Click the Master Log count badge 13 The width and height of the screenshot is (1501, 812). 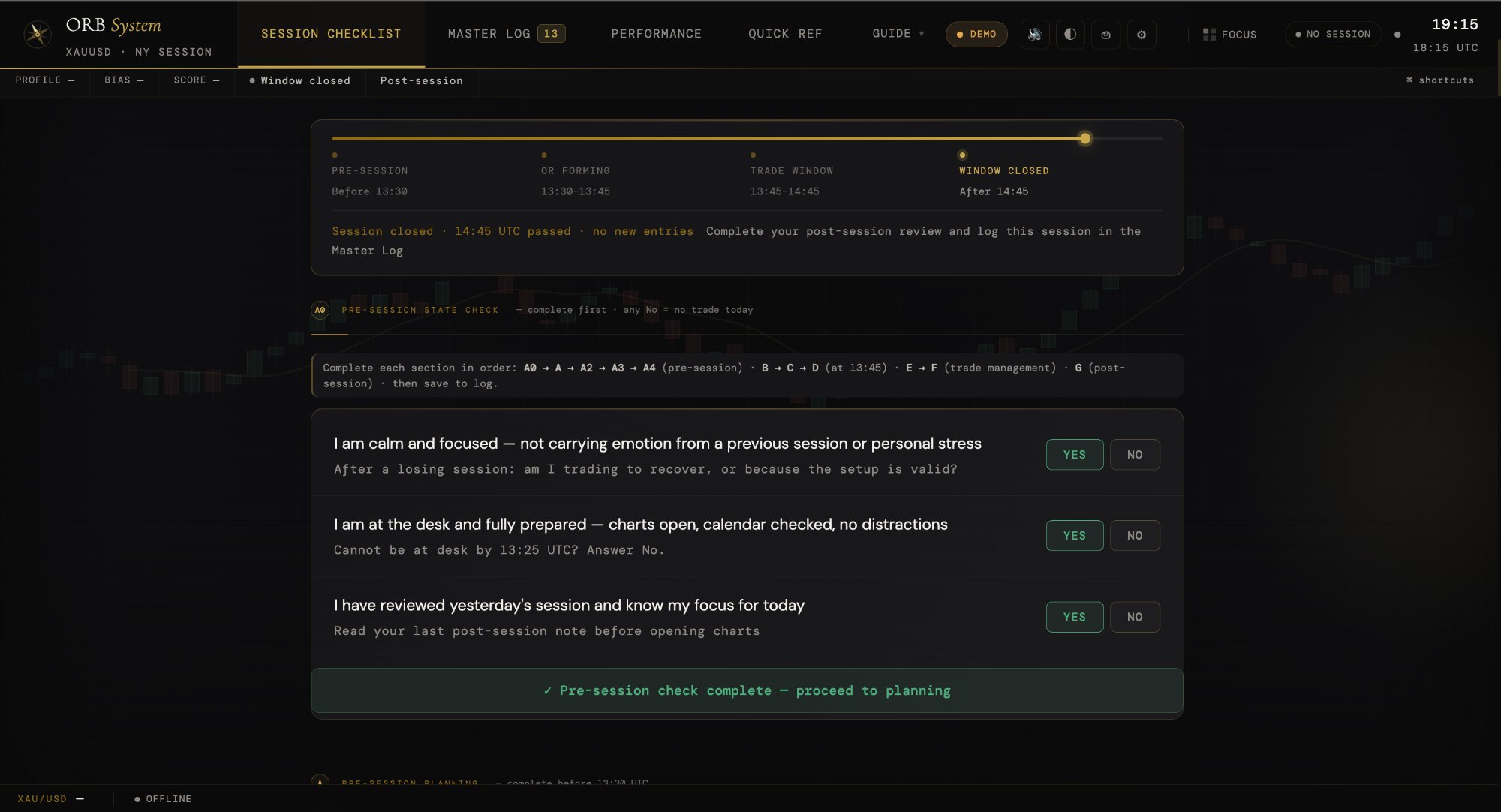(551, 34)
